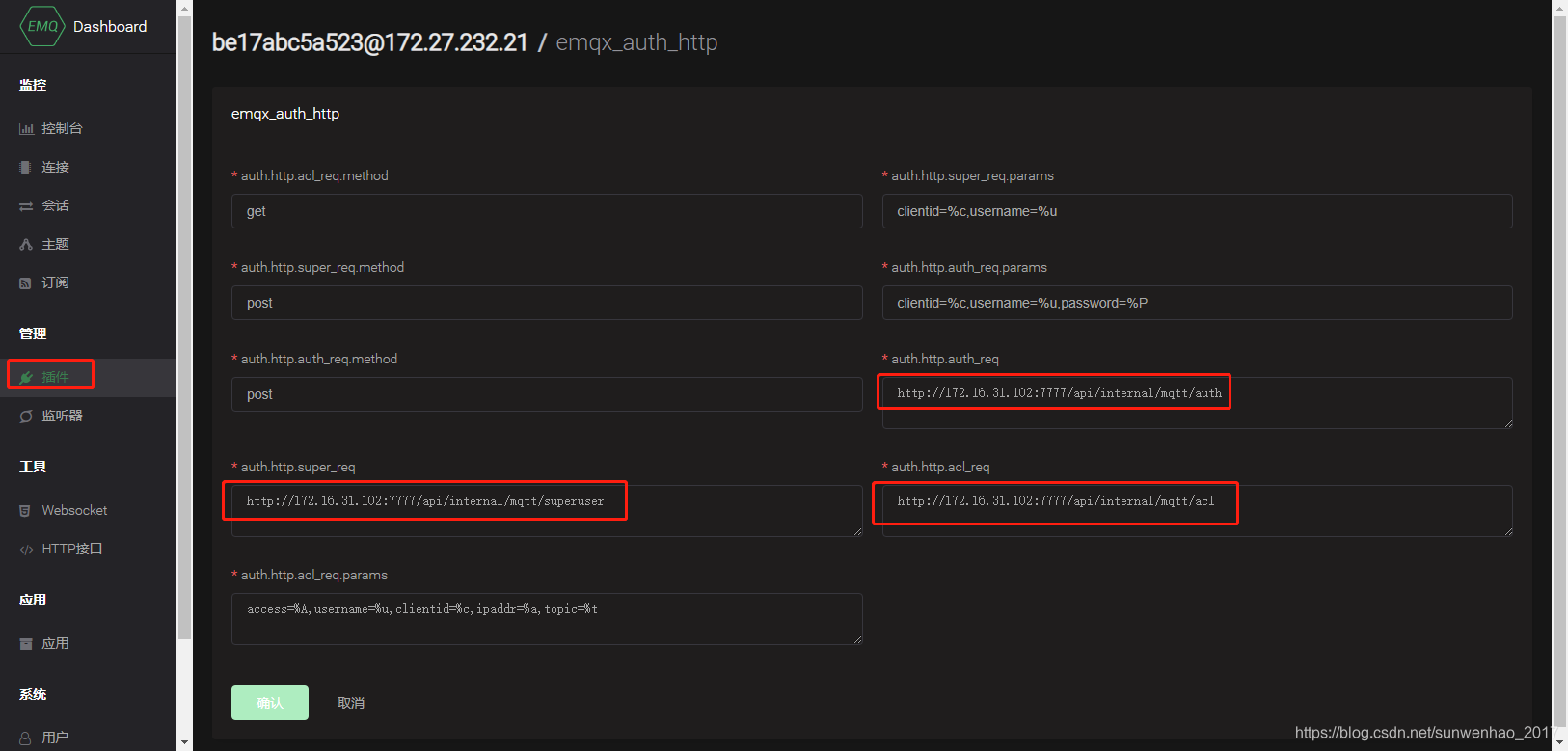This screenshot has height=751, width=1568.
Task: Click the 应用 archive icon
Action: (26, 644)
